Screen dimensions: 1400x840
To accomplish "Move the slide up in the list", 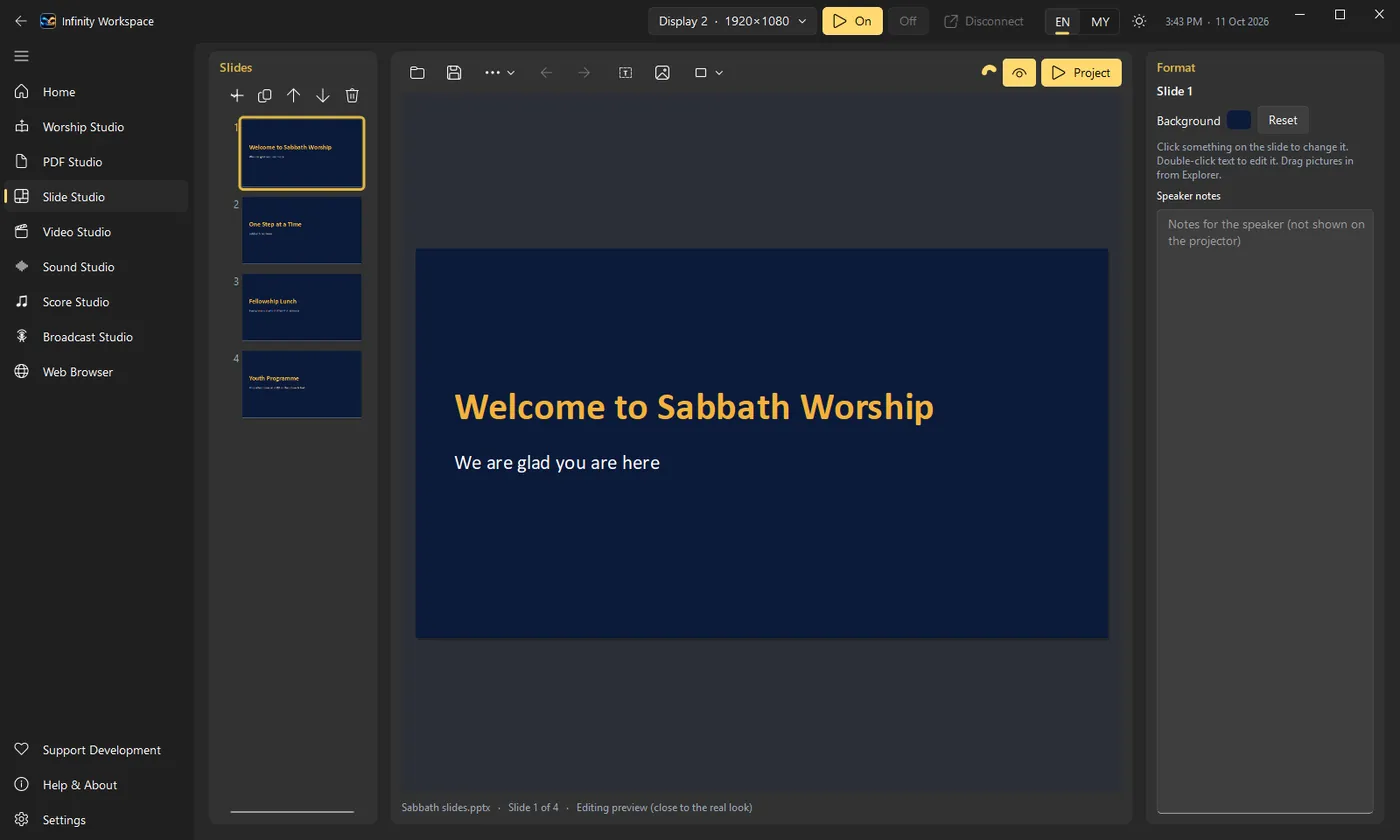I will point(294,96).
